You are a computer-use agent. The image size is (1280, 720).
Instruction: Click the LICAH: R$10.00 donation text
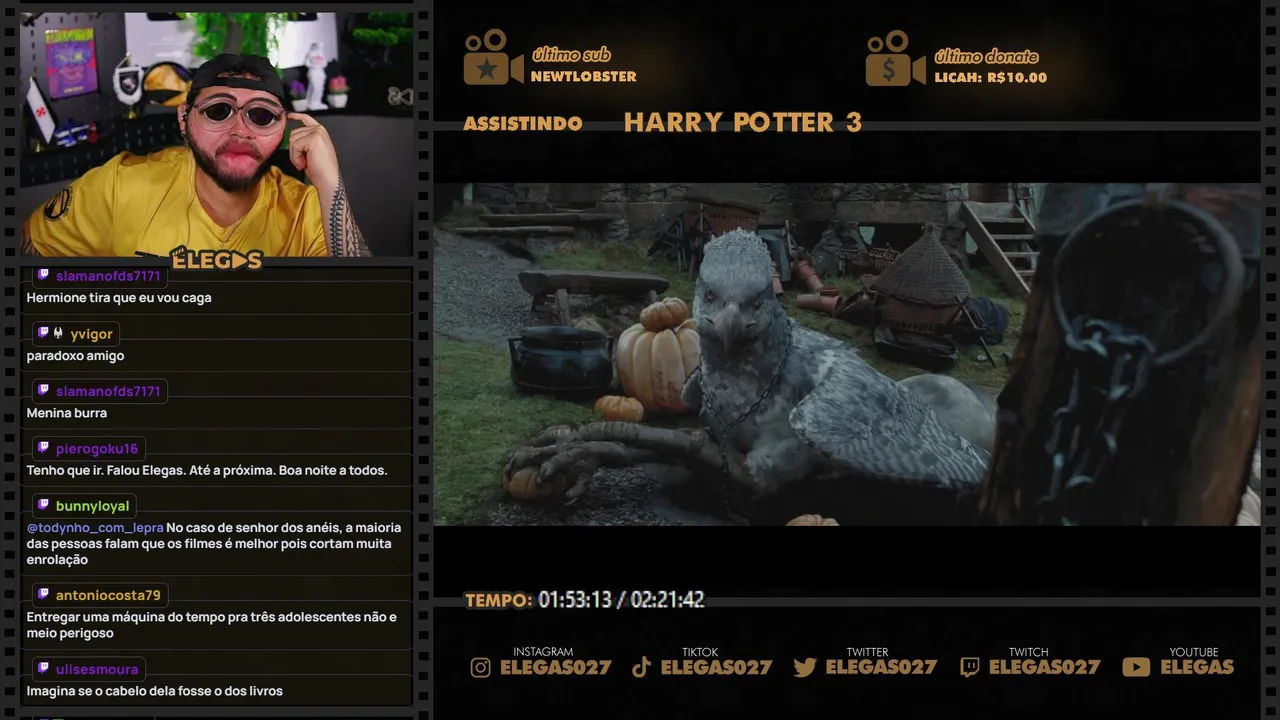coord(990,78)
